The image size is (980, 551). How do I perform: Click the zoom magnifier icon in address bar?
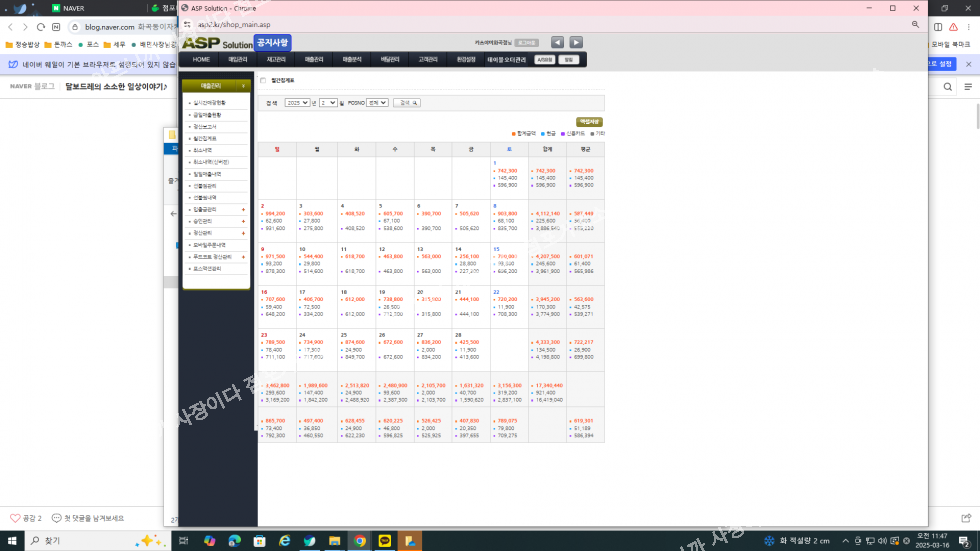point(915,24)
